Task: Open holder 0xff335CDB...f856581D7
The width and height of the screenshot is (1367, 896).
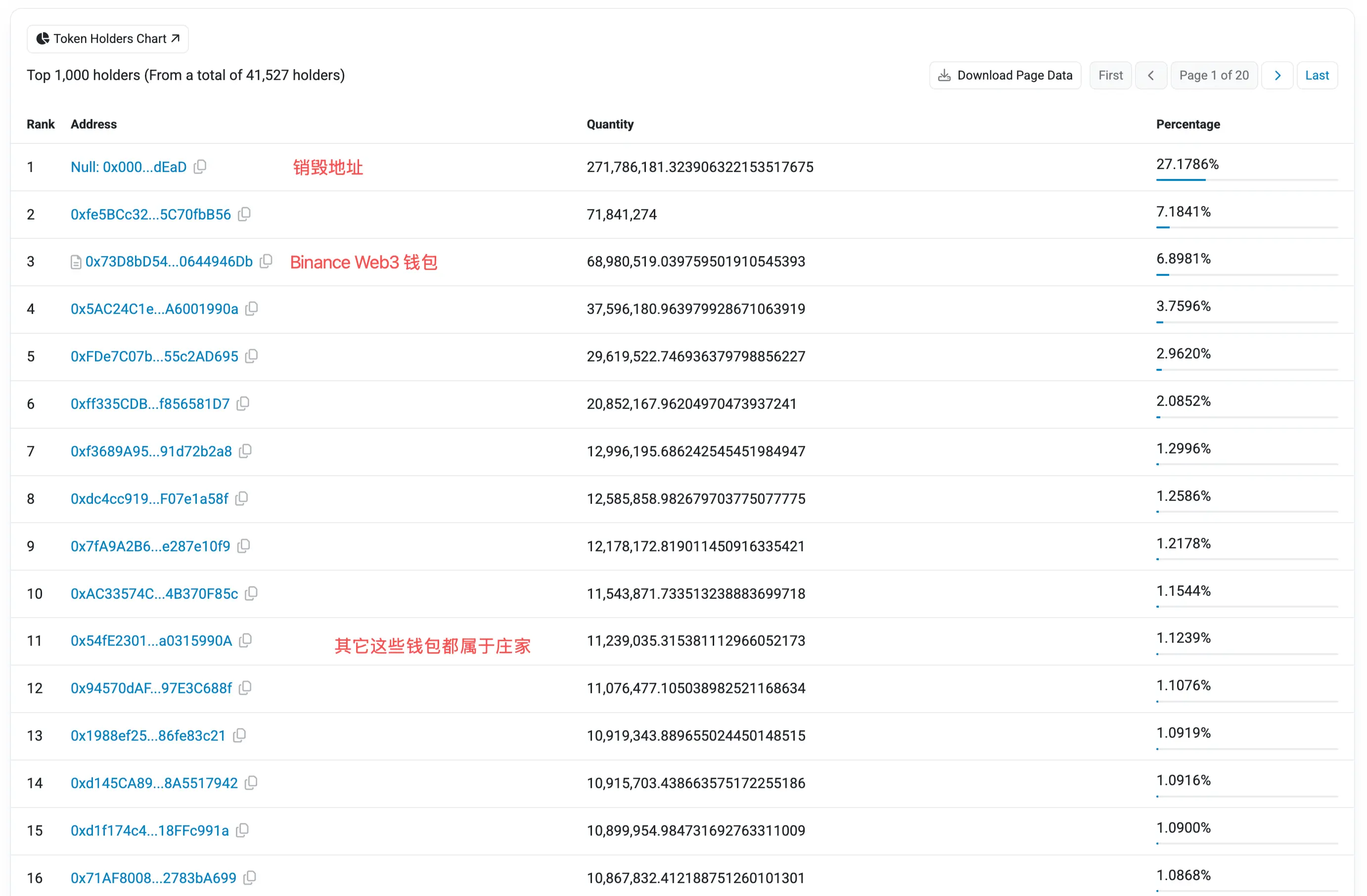Action: [150, 404]
